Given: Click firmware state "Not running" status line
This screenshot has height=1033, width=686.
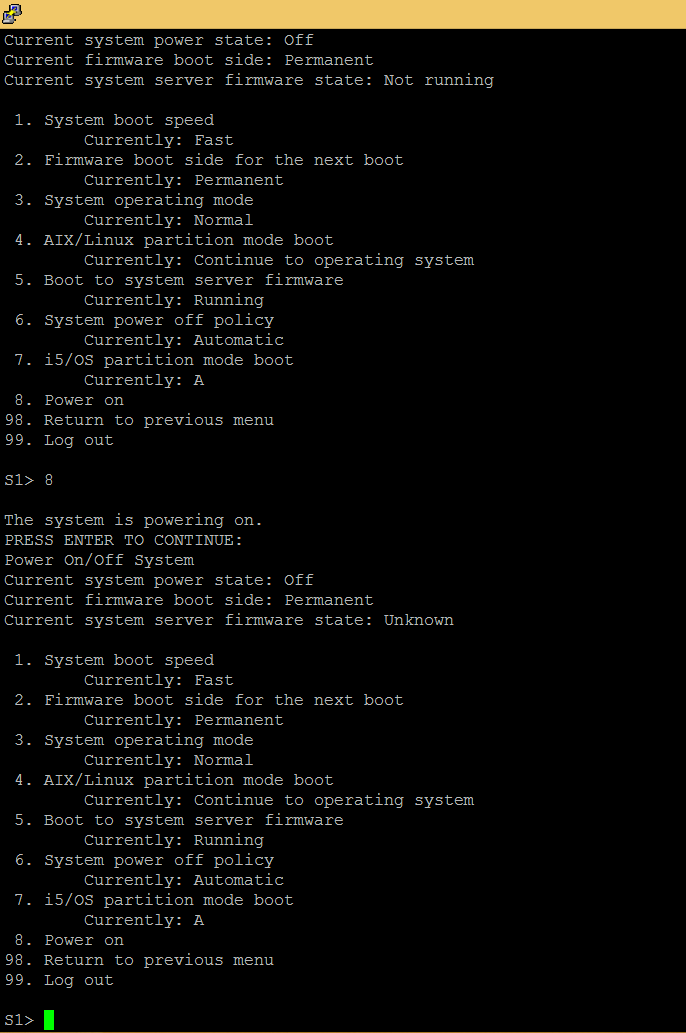Looking at the screenshot, I should (249, 80).
